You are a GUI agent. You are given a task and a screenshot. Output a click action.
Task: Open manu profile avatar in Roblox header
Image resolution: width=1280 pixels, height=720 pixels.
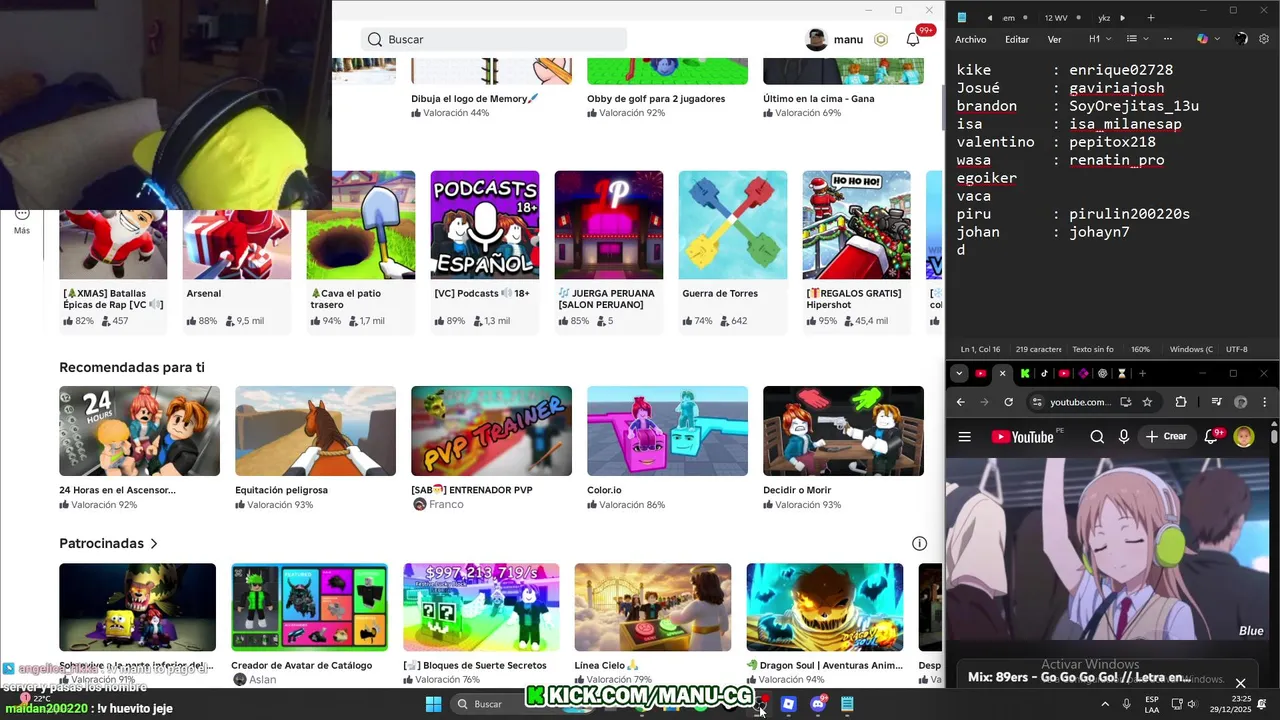817,39
